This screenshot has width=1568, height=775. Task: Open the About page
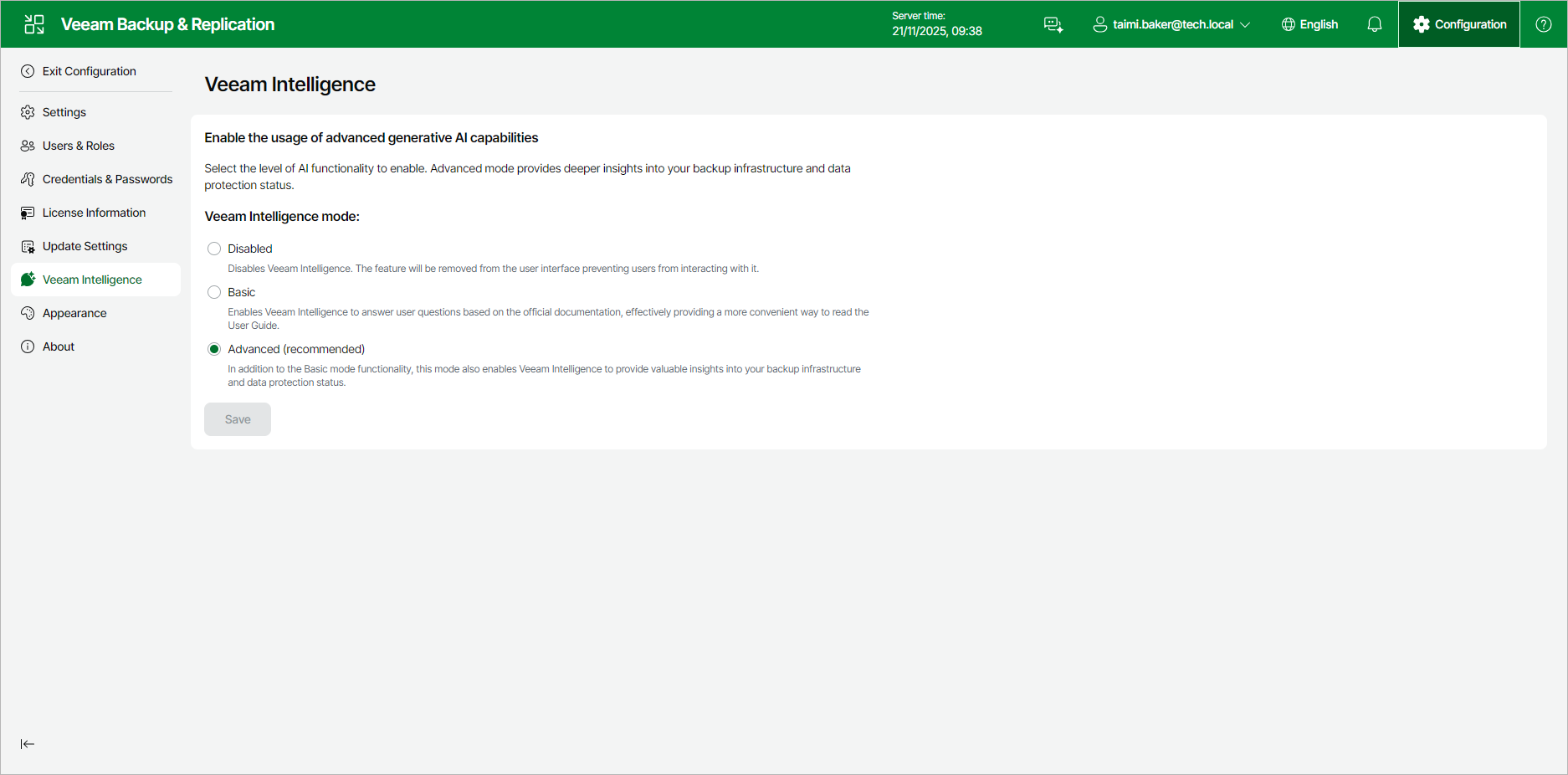tap(58, 346)
